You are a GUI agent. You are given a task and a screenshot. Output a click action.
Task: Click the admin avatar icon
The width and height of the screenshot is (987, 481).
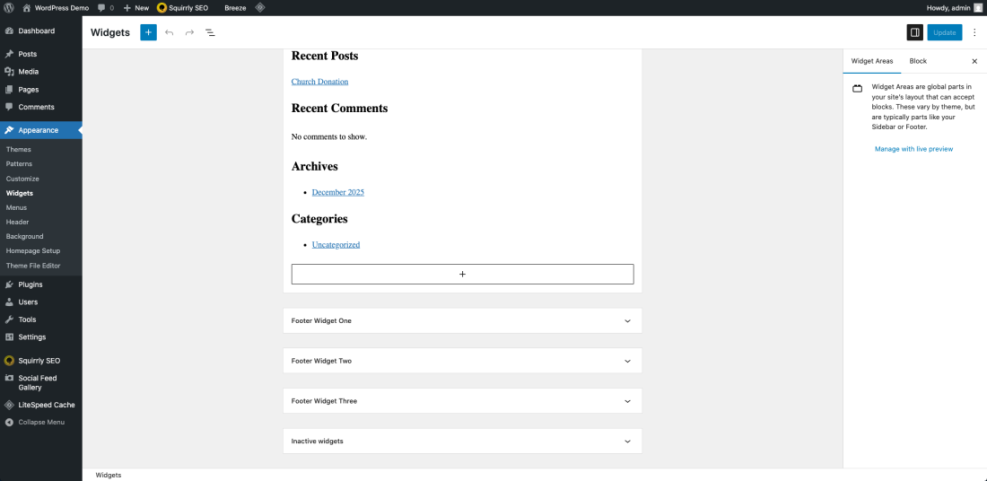[x=978, y=8]
